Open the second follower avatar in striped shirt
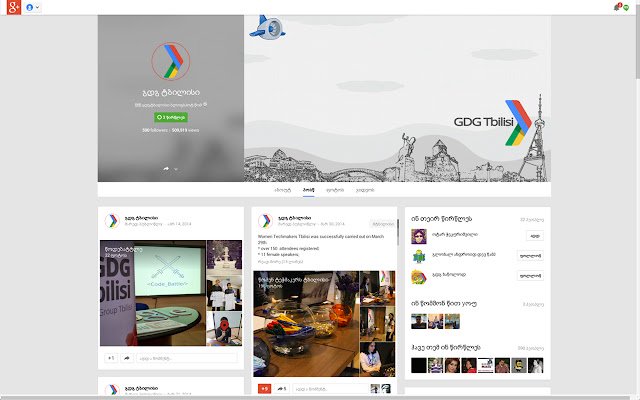The image size is (640, 400). tap(436, 365)
